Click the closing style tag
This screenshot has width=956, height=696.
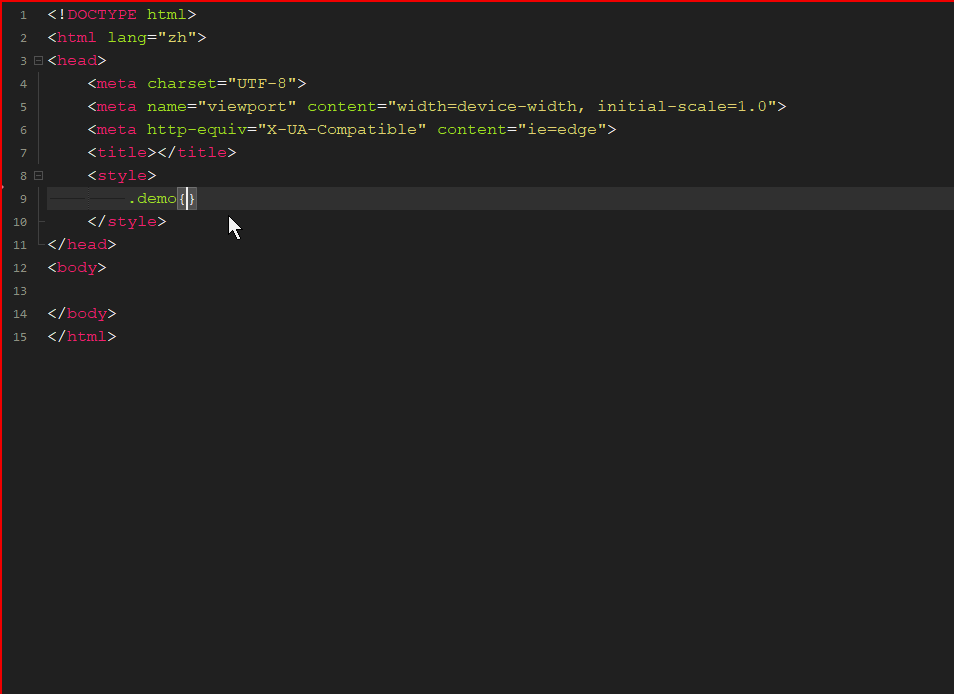pos(127,222)
